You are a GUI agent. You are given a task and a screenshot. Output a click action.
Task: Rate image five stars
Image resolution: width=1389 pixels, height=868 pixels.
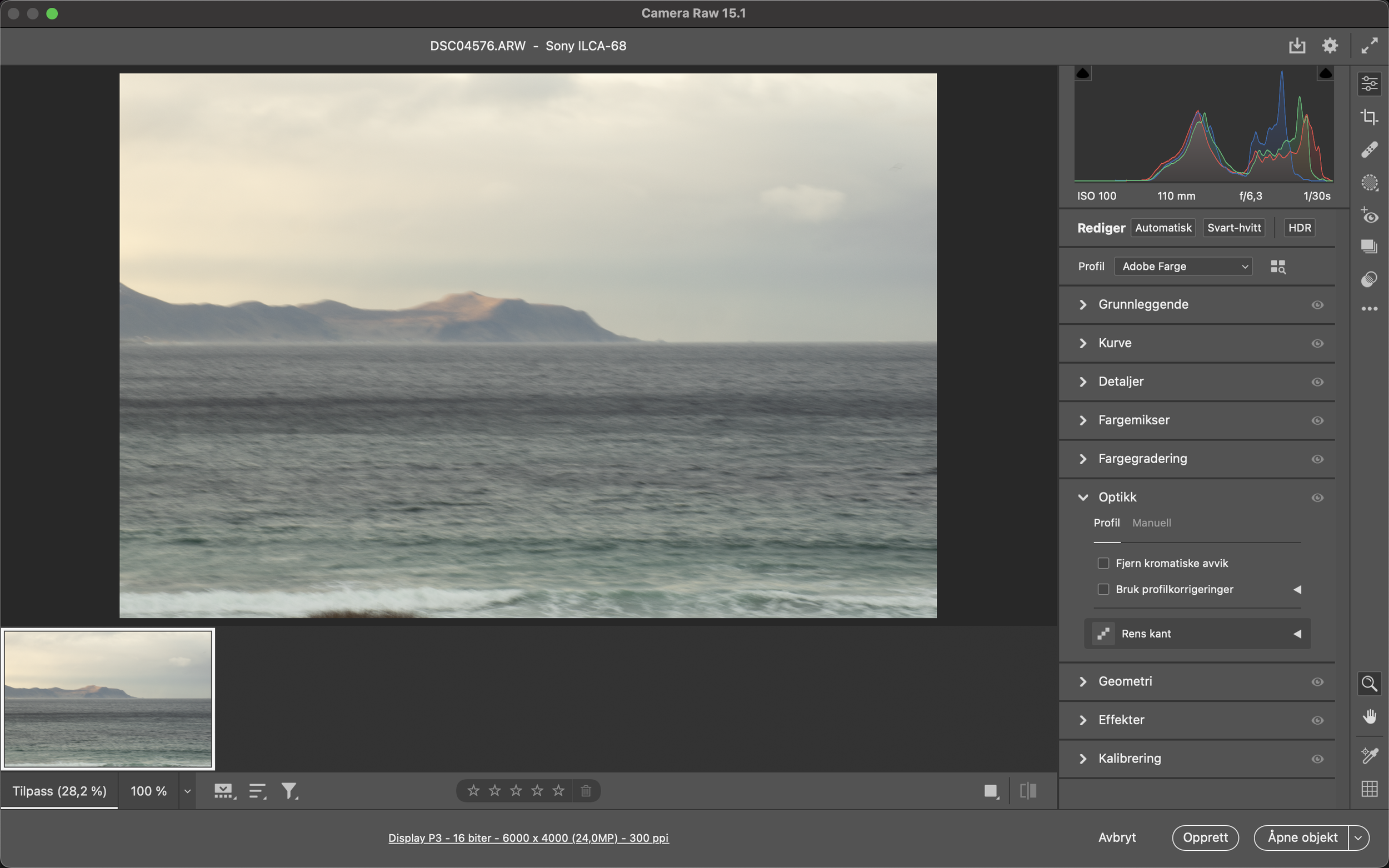click(558, 790)
